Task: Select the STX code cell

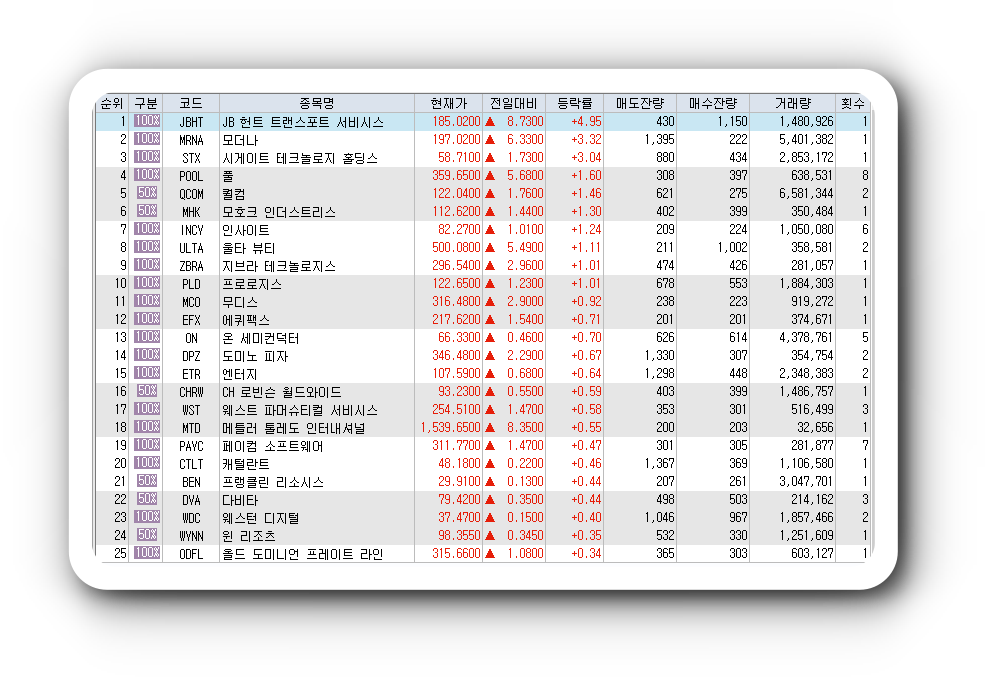Action: coord(191,158)
